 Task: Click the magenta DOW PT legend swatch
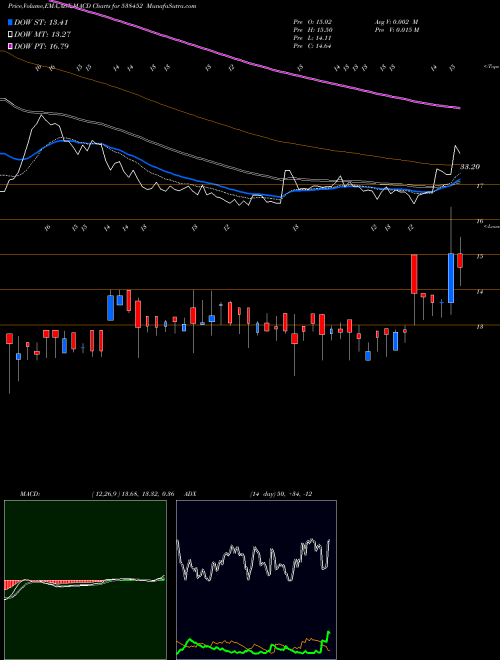pos(11,46)
